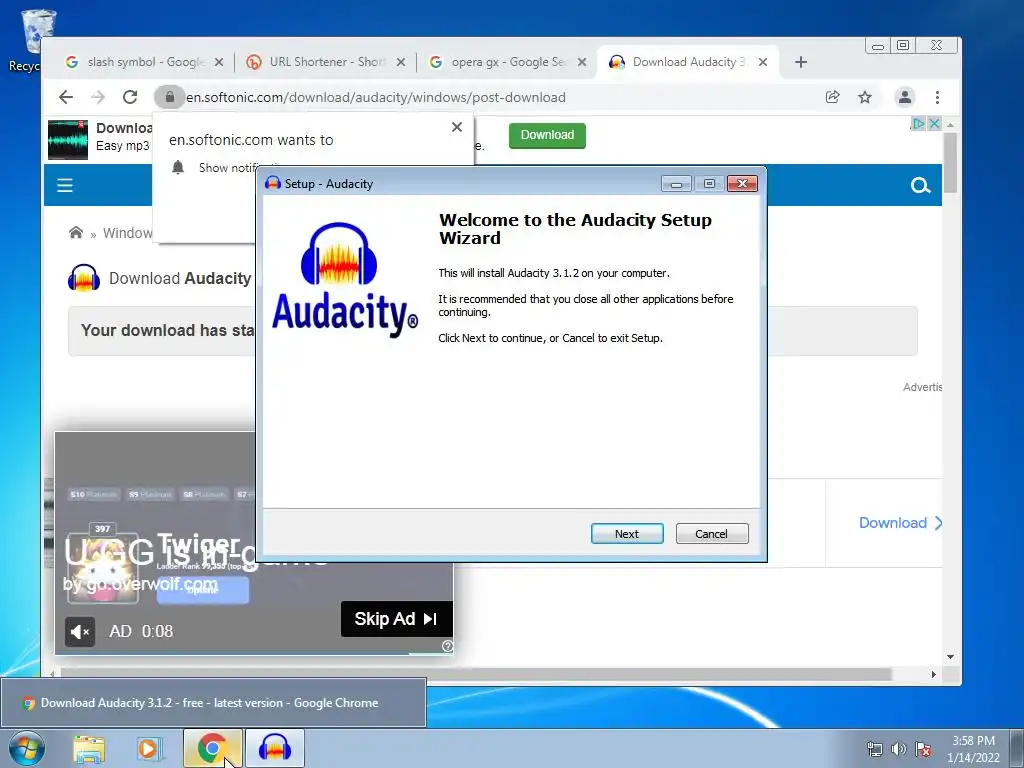Open Chrome three-dot menu
The height and width of the screenshot is (768, 1024).
(x=937, y=97)
